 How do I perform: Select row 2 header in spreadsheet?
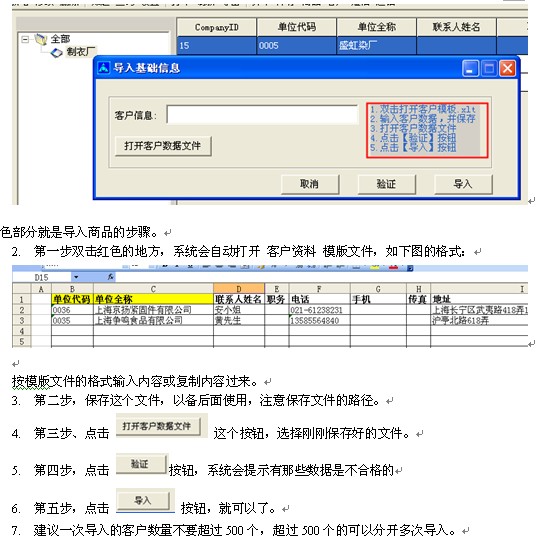[21, 310]
